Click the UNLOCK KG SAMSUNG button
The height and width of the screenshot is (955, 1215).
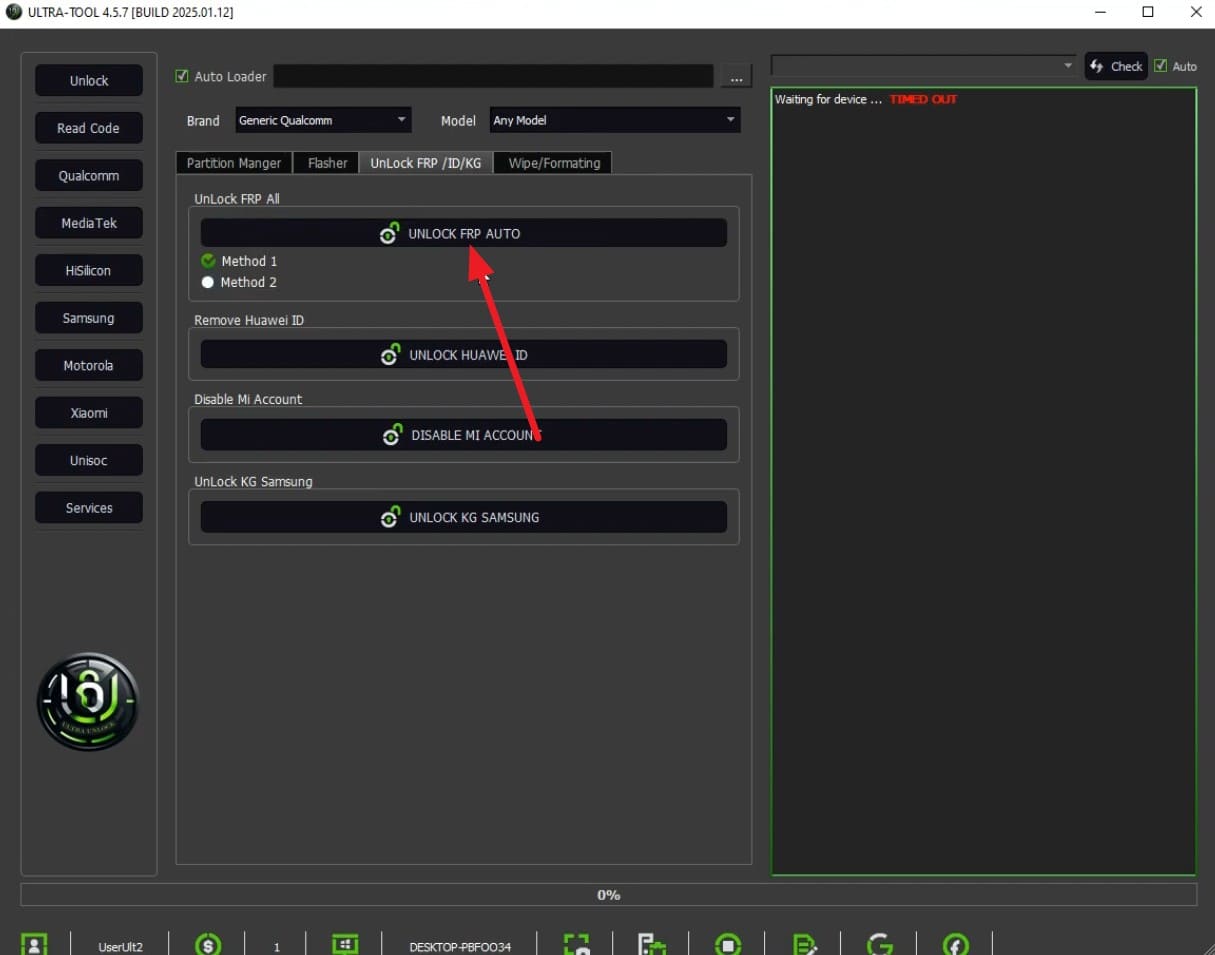[x=464, y=517]
